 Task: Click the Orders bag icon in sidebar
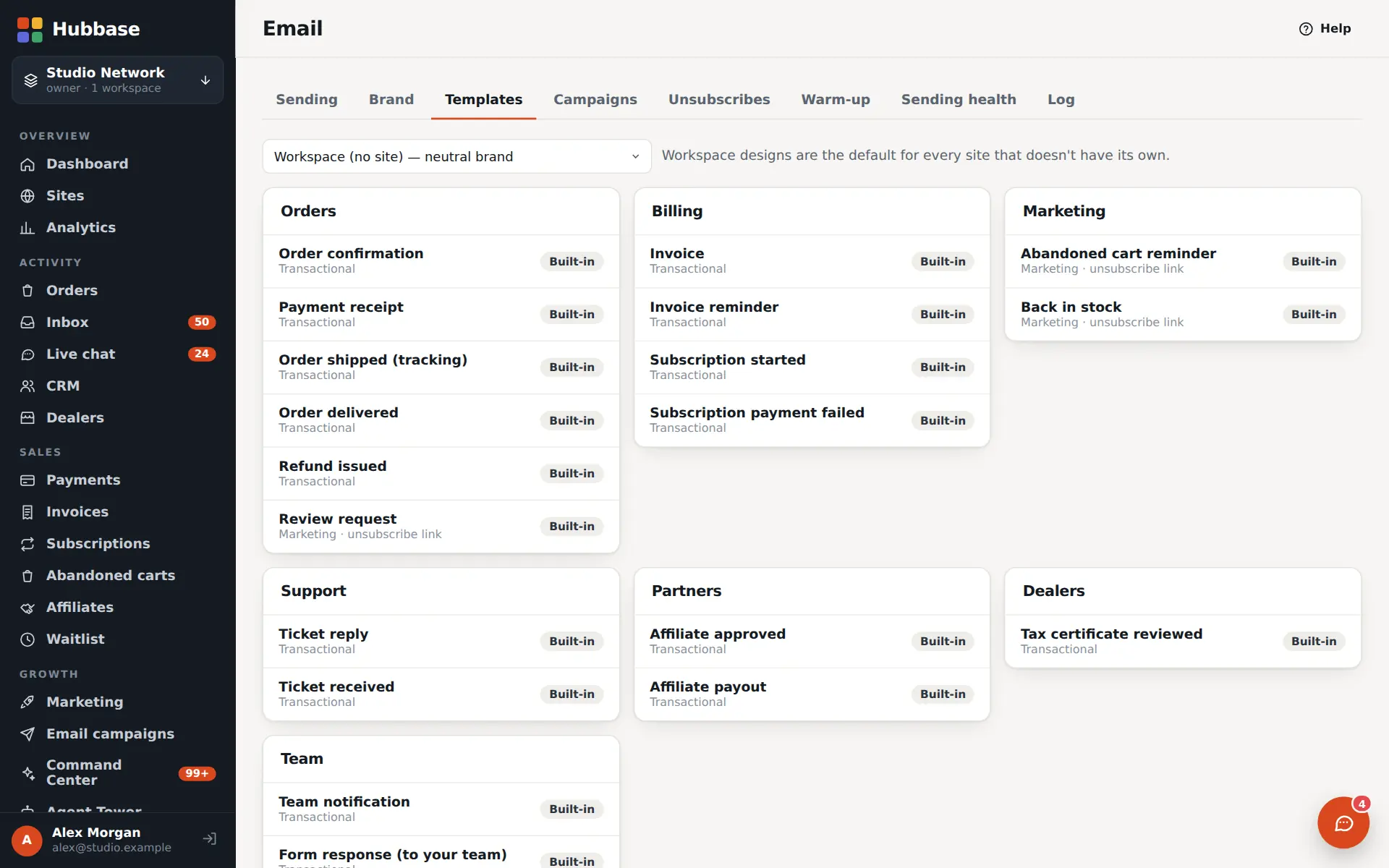coord(27,291)
